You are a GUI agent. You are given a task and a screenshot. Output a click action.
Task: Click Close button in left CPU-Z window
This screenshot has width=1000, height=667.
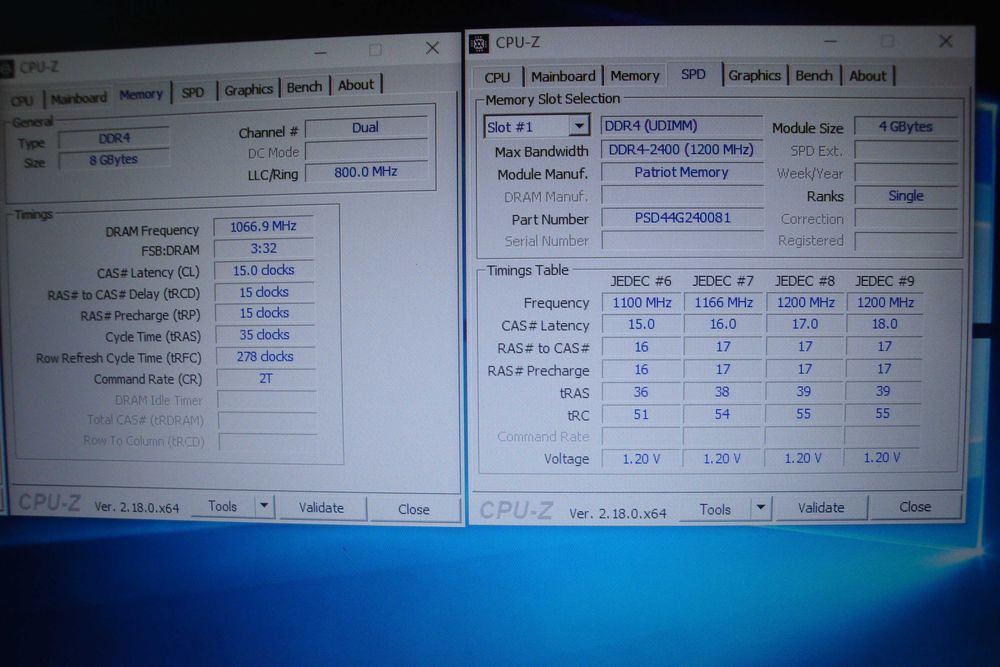click(413, 509)
